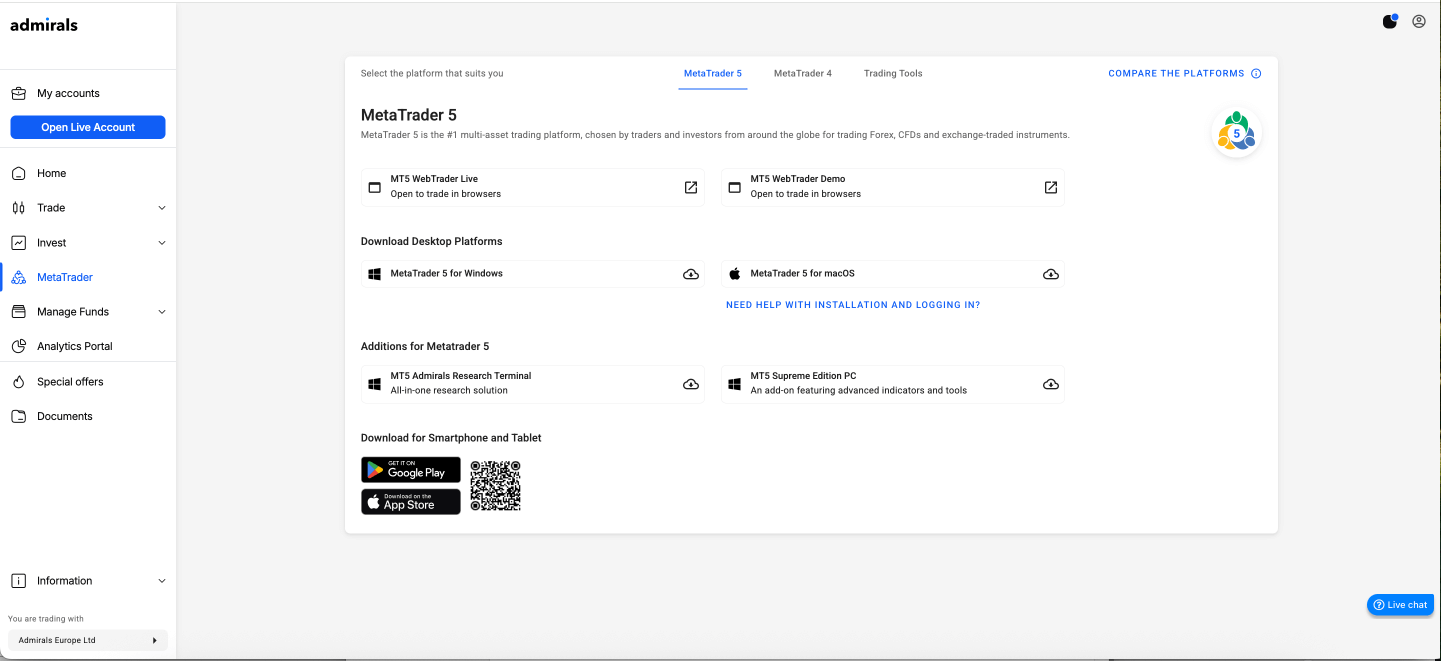Click the QR code image
The image size is (1441, 661).
pos(496,485)
